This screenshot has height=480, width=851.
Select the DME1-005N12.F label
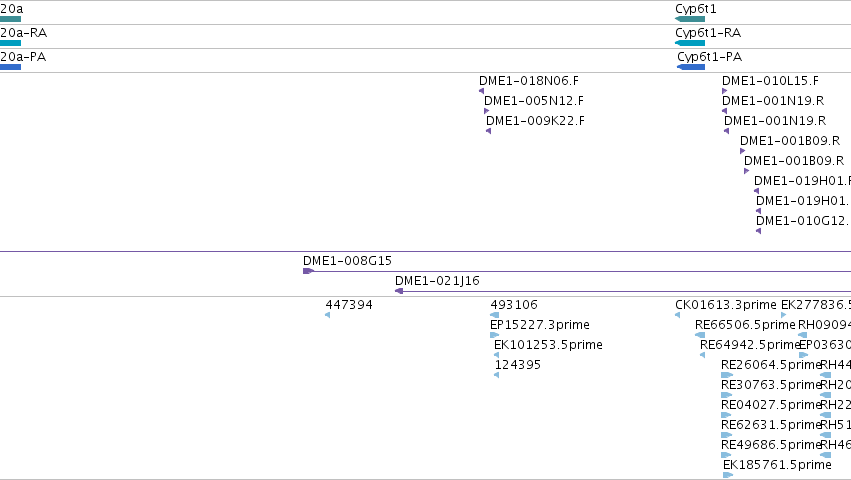coord(534,101)
